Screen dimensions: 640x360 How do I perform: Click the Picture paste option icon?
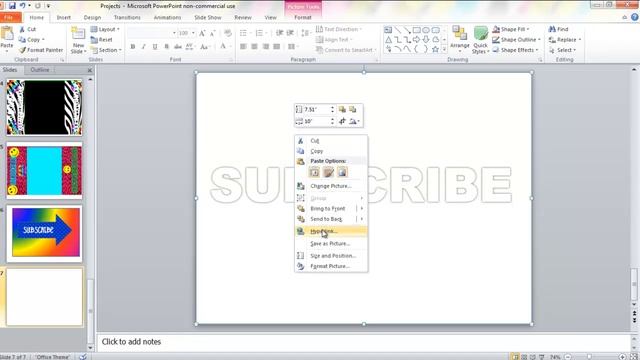tap(342, 172)
